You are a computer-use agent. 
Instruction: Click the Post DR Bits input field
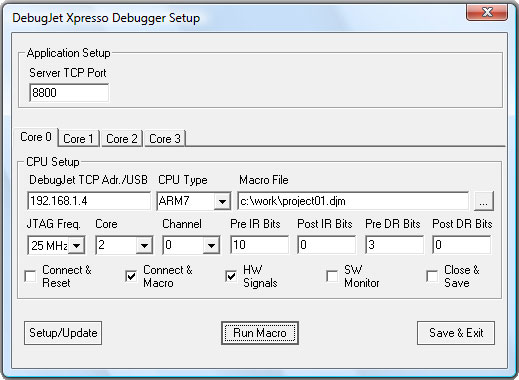[x=461, y=245]
